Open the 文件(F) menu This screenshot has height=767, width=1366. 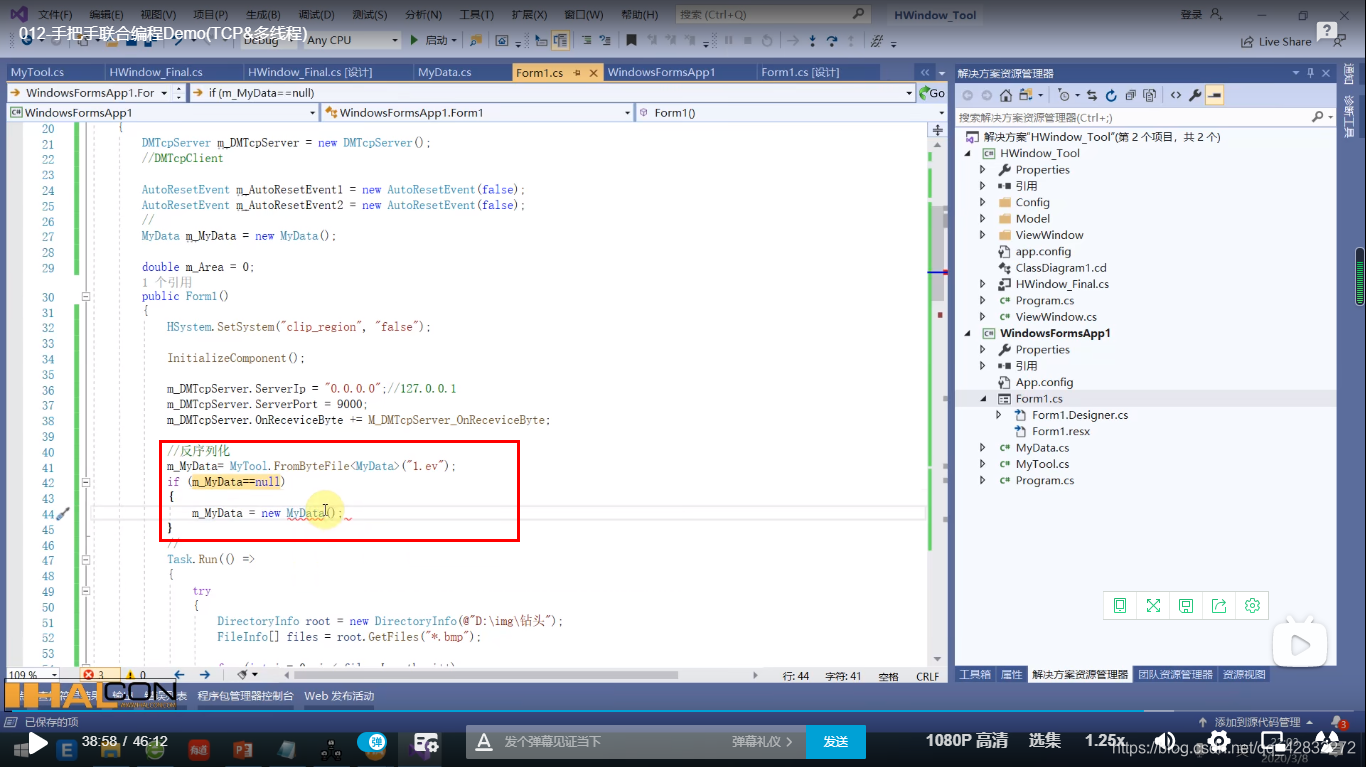(56, 15)
